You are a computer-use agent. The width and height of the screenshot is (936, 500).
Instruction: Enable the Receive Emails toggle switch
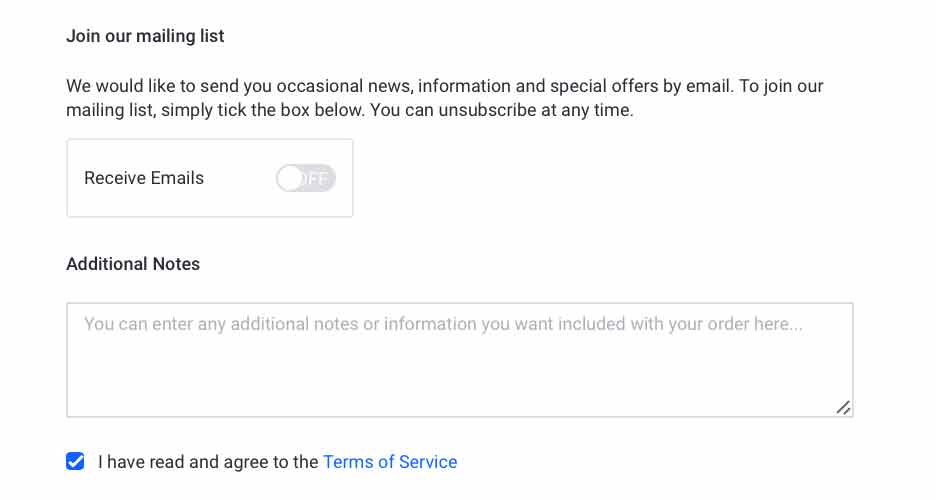click(x=305, y=178)
